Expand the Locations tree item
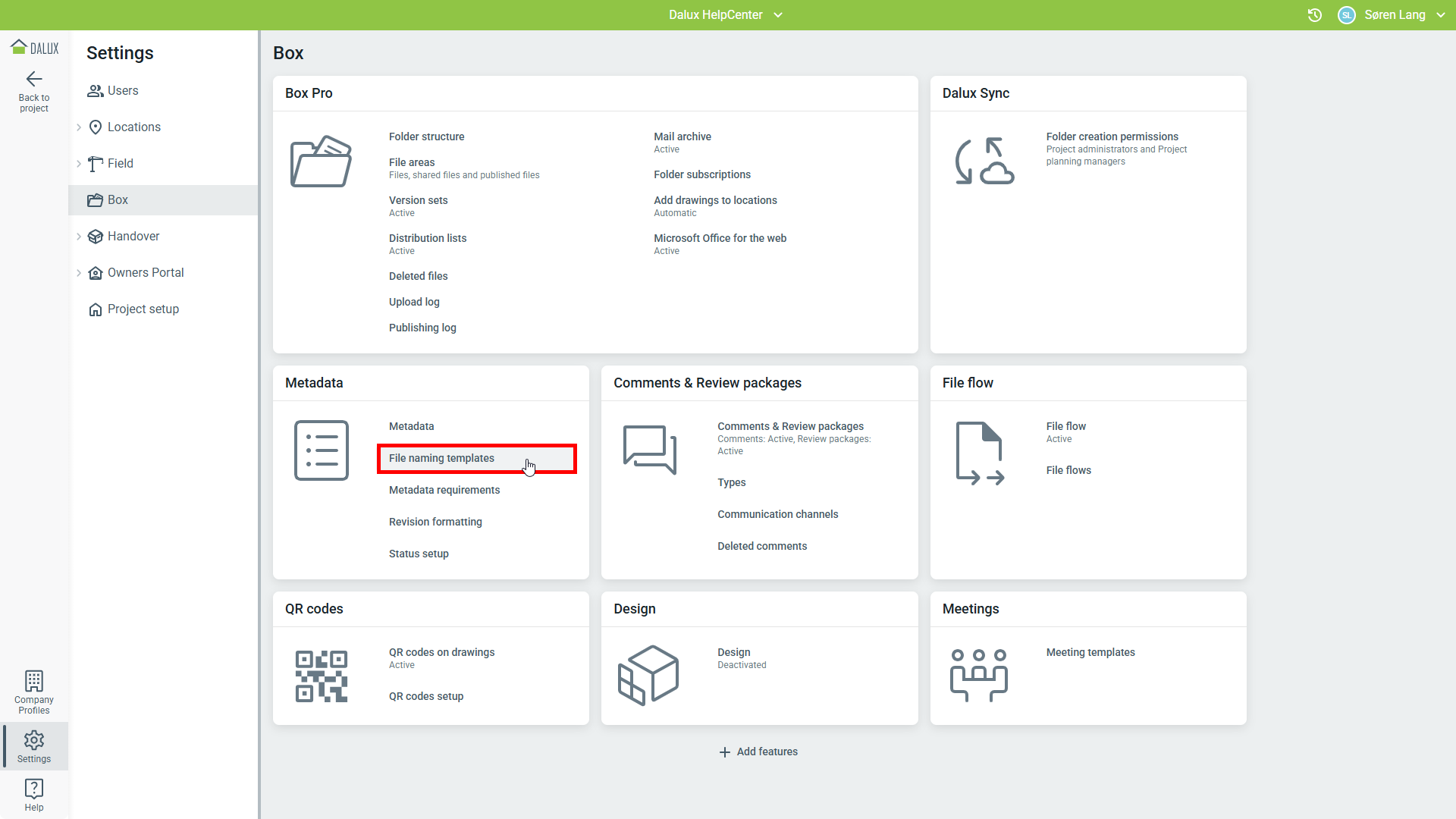This screenshot has height=819, width=1456. tap(79, 127)
